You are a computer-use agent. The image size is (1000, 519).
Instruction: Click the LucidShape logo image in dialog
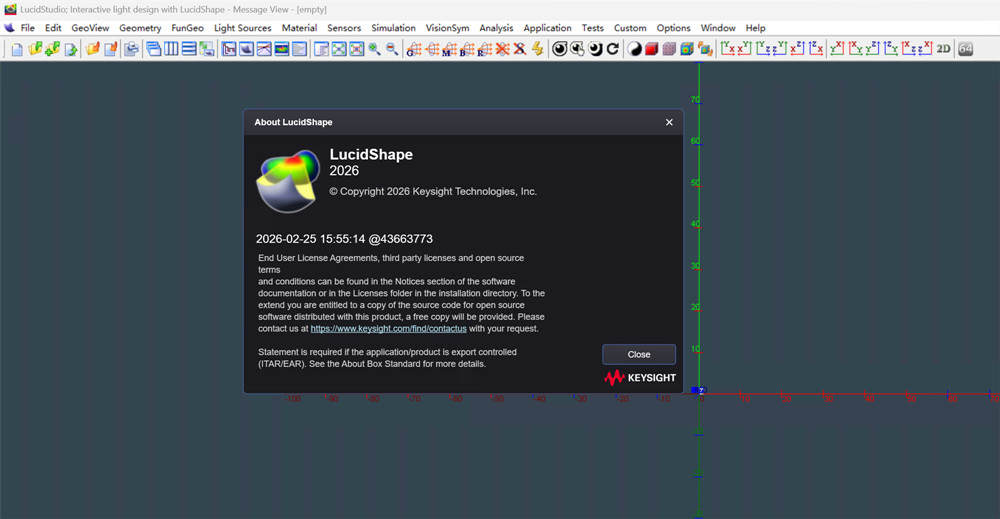click(288, 181)
